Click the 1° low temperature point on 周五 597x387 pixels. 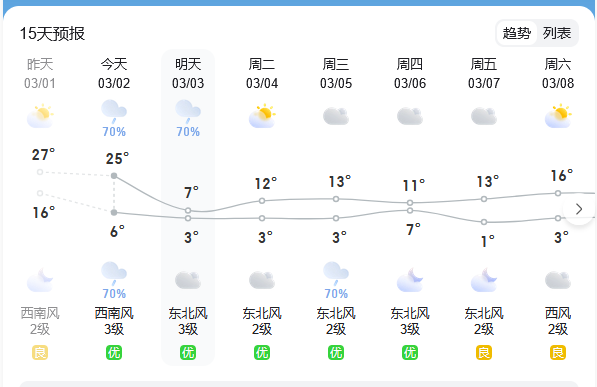pos(484,222)
